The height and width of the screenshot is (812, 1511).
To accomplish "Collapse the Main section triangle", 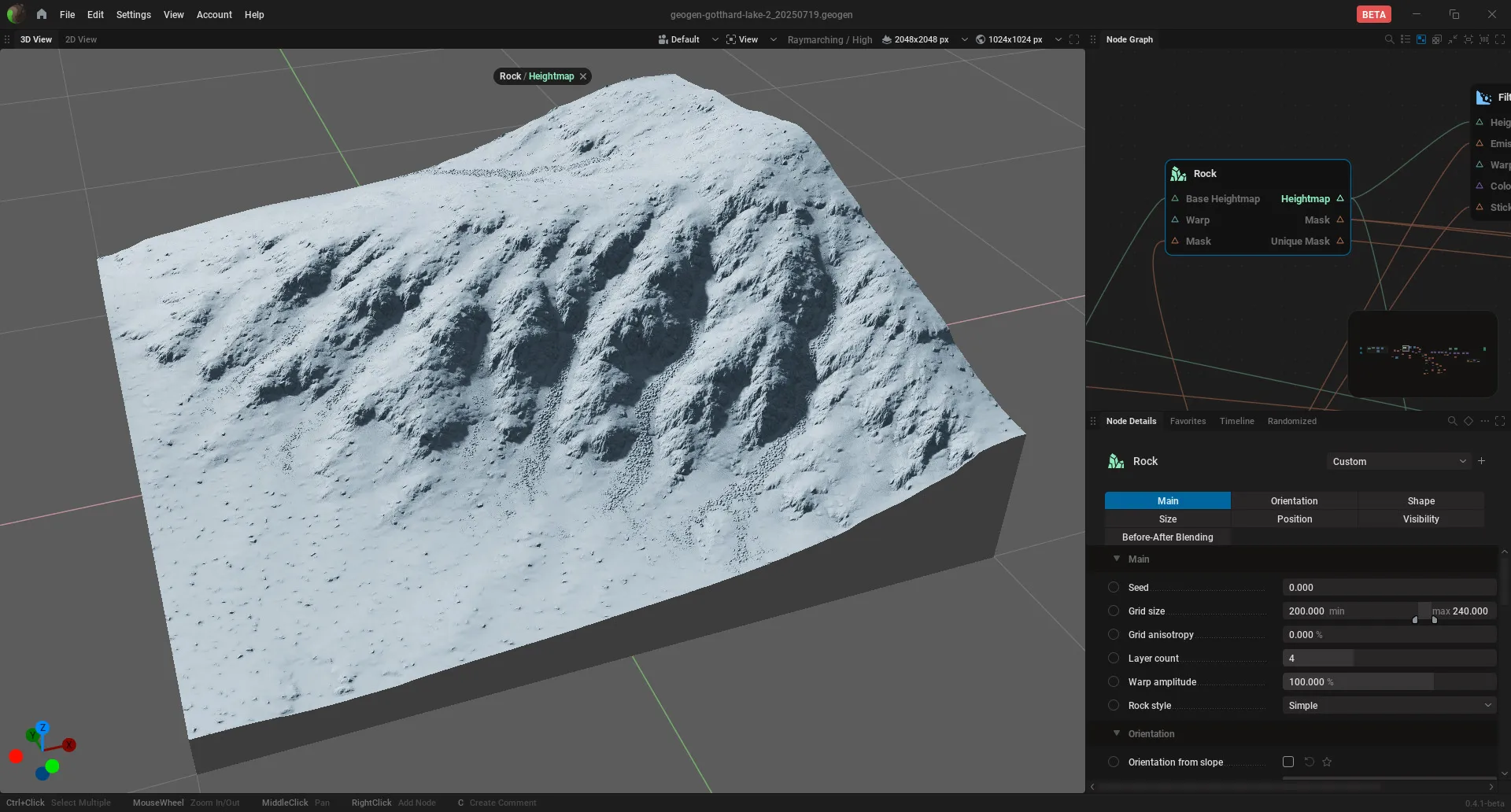I will point(1116,559).
